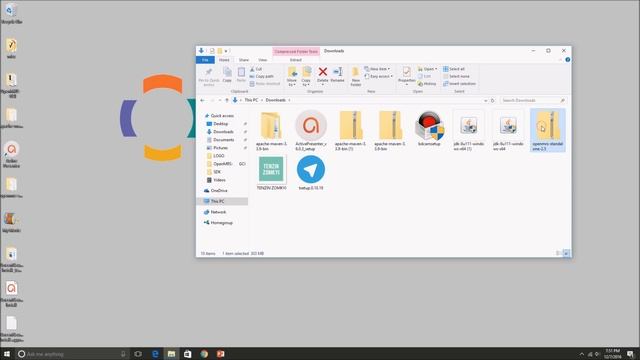Select the ActivePresenter setup file

311,131
